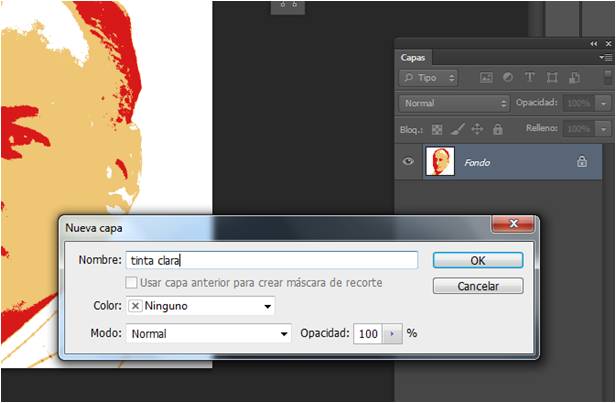Click the adjustment layer filter icon
This screenshot has height=403, width=616.
508,77
